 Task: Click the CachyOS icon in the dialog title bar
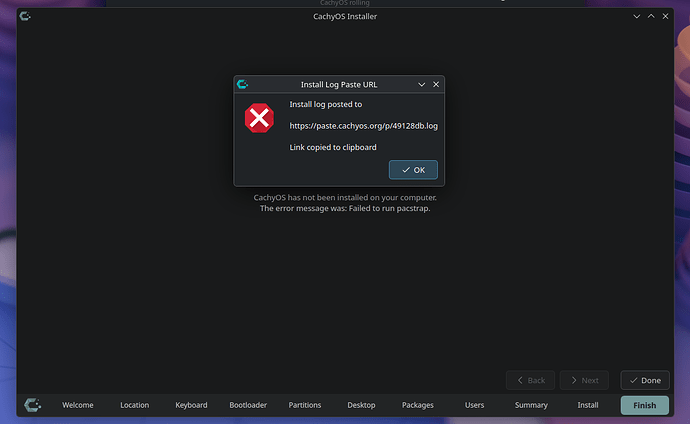click(x=242, y=84)
